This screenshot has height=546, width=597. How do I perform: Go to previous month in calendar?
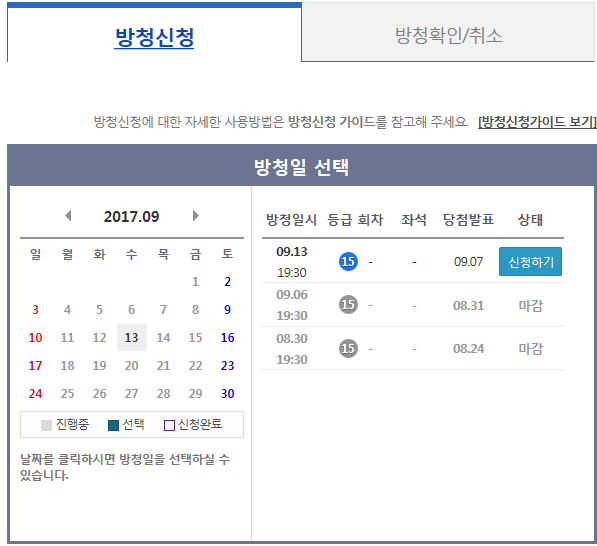[x=68, y=216]
